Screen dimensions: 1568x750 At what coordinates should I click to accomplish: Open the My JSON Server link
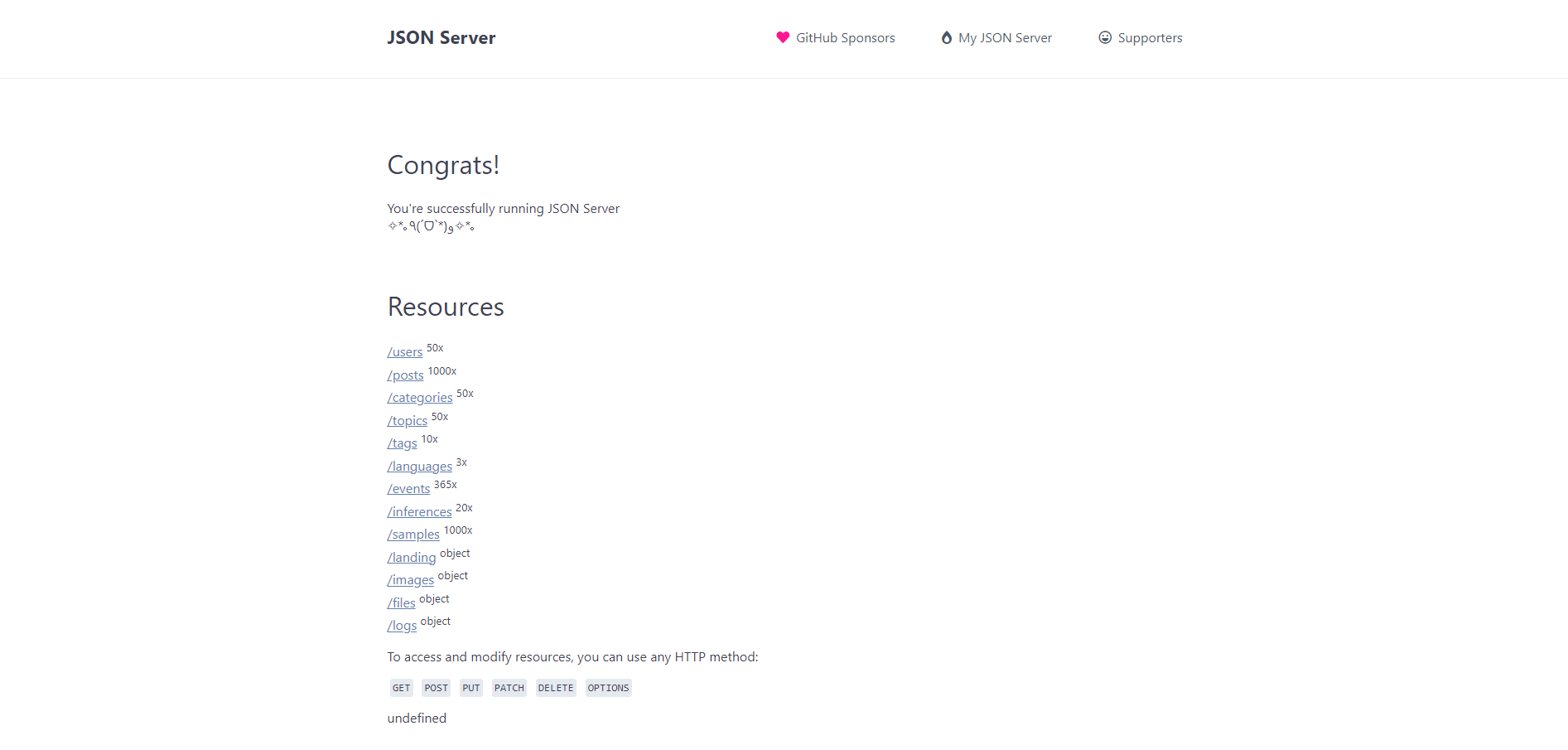996,37
